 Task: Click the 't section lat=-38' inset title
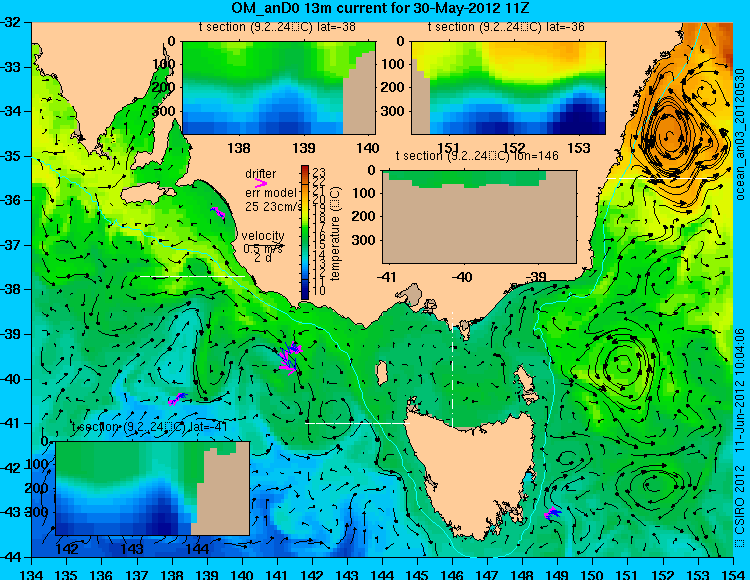[277, 27]
